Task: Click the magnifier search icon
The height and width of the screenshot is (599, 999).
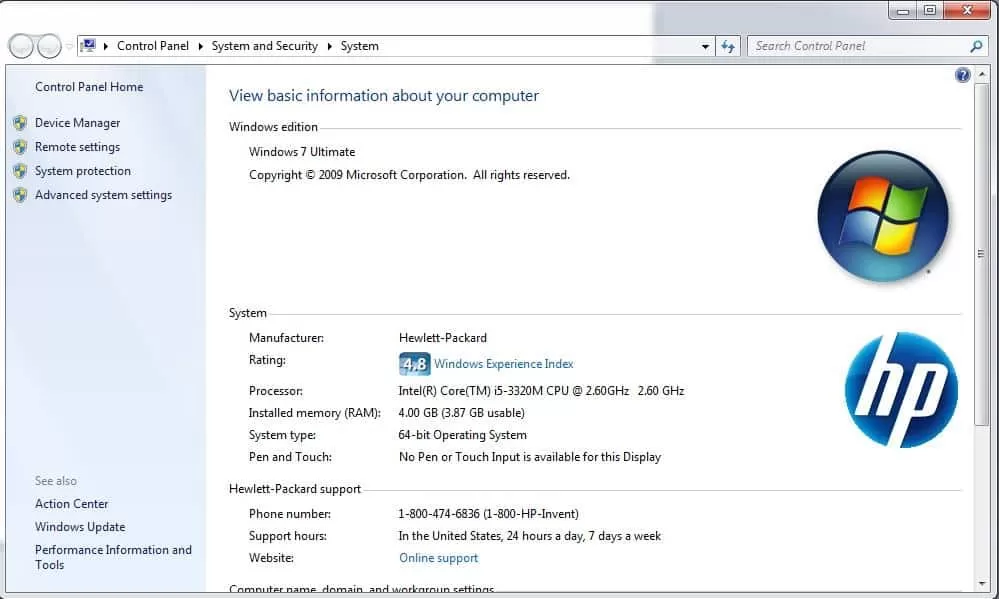Action: click(976, 46)
